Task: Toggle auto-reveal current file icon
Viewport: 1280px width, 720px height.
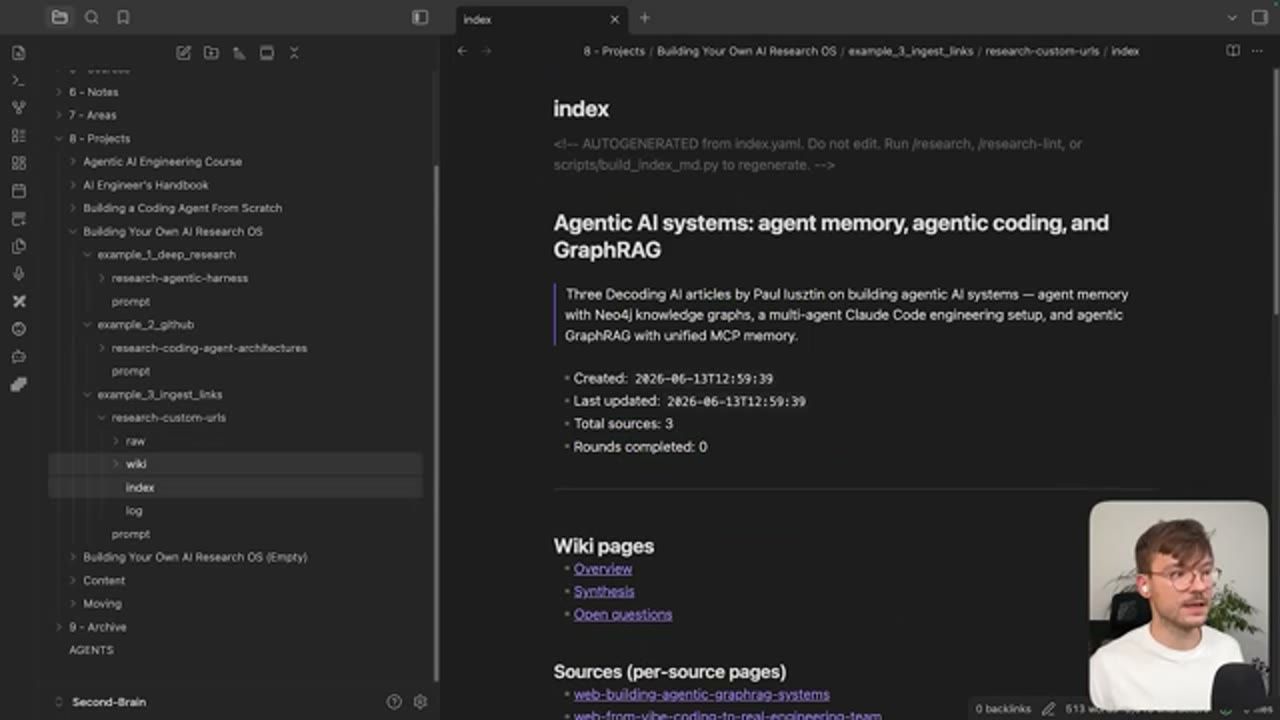Action: coord(267,53)
